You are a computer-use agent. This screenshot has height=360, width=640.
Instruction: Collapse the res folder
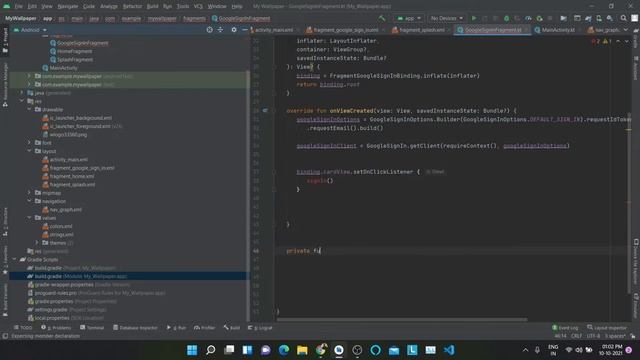pyautogui.click(x=22, y=101)
